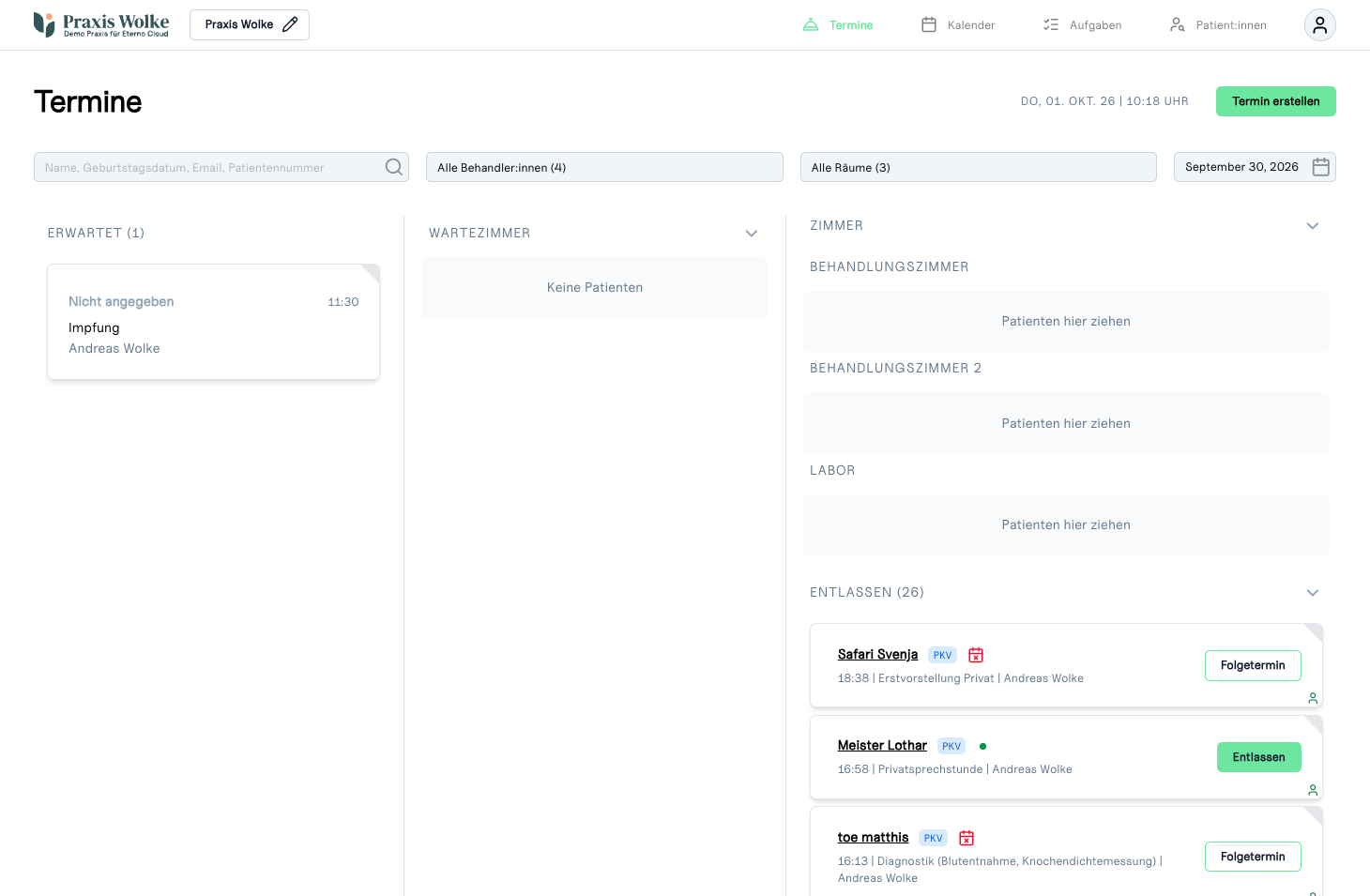The height and width of the screenshot is (896, 1370).
Task: Collapse the Wartezimmer section
Action: (x=751, y=234)
